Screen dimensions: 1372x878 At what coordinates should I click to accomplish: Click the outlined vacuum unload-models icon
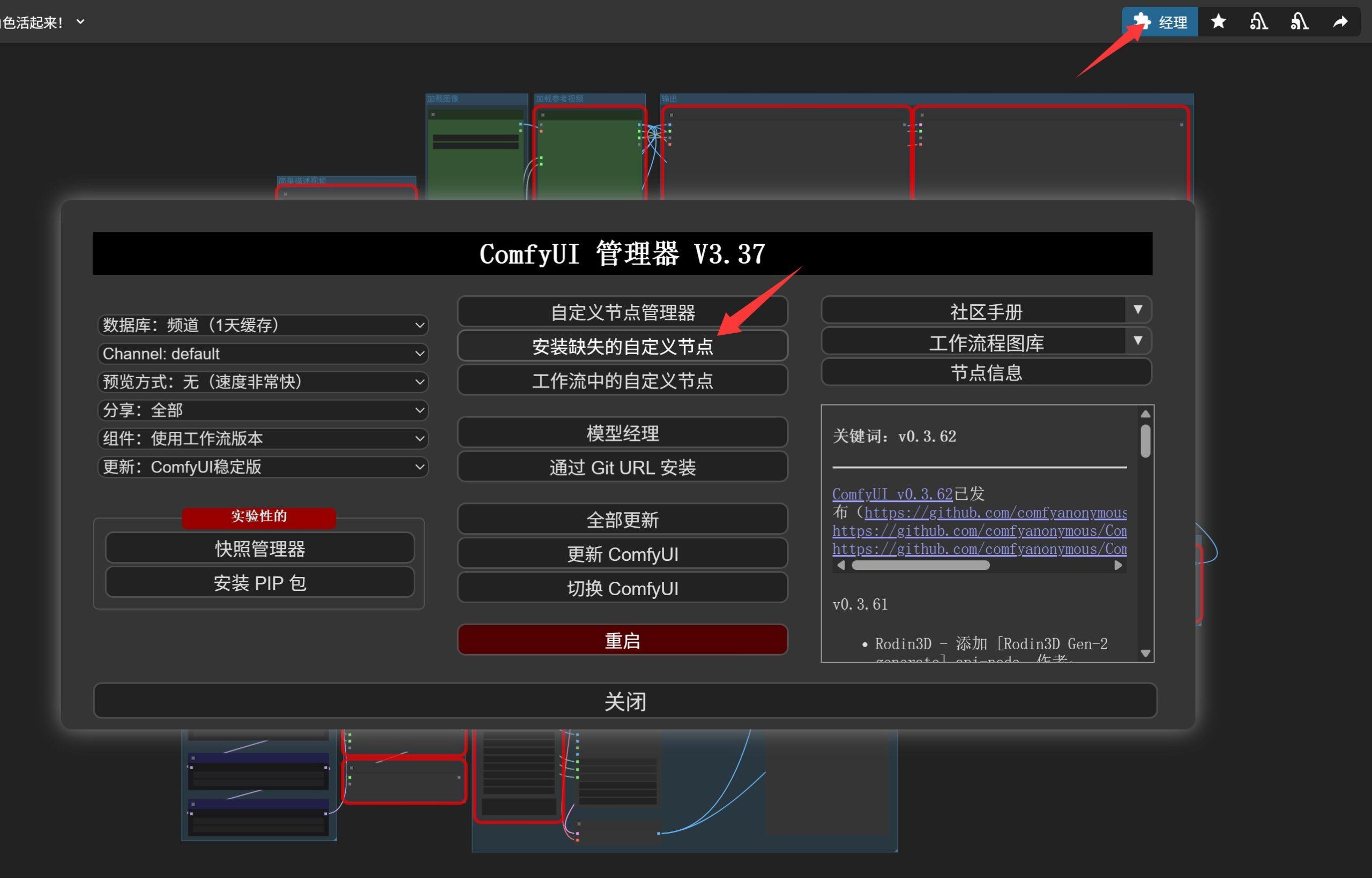[1258, 21]
